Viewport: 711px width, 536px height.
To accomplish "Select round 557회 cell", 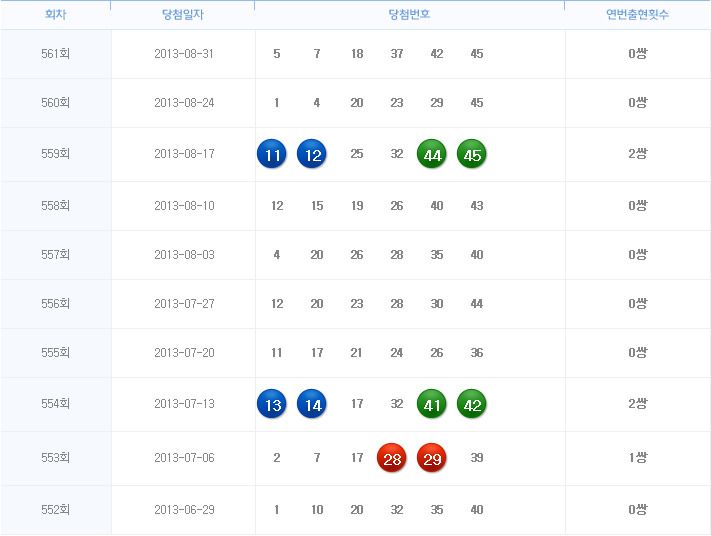I will point(55,254).
